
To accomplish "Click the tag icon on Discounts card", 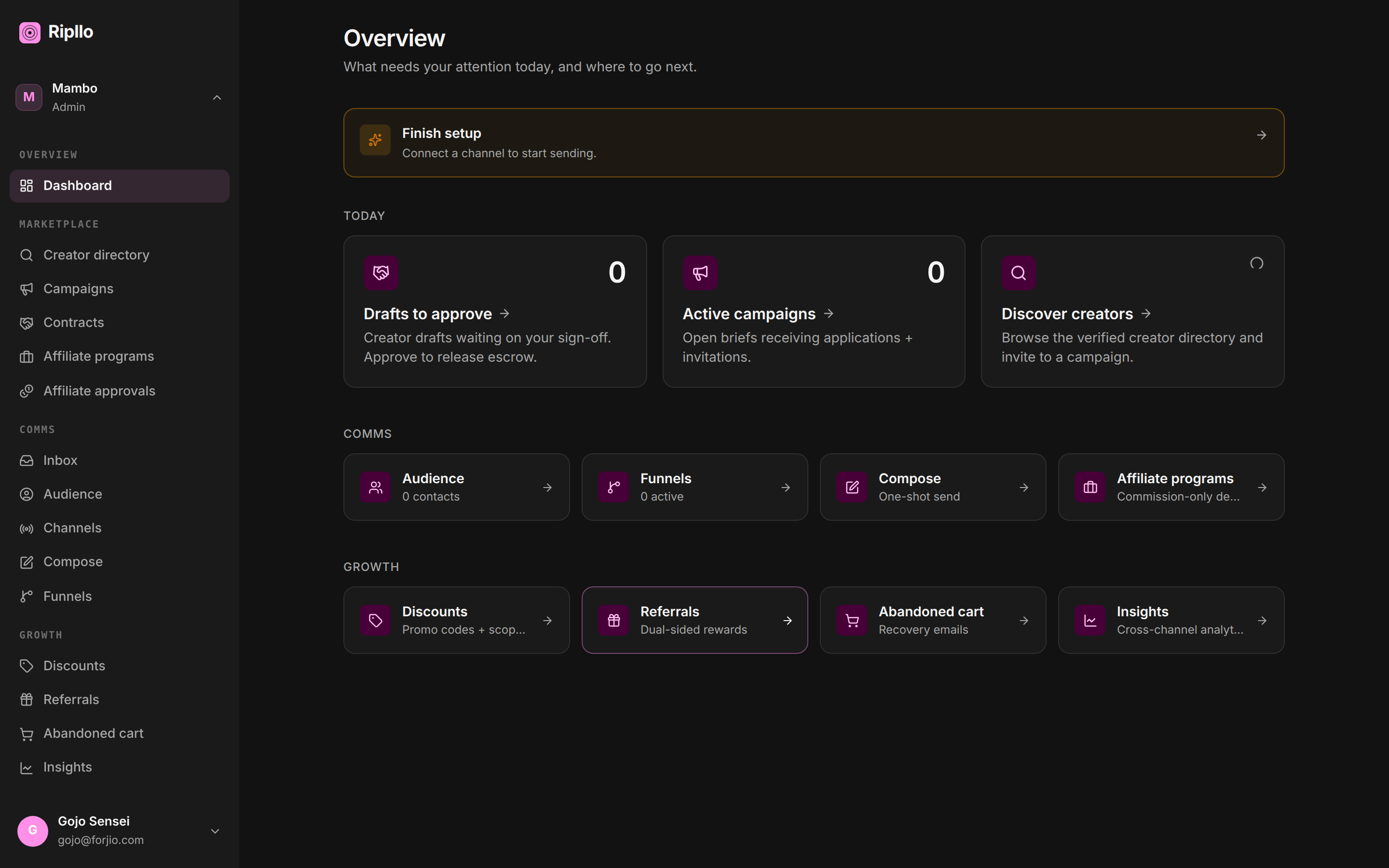I will pyautogui.click(x=375, y=621).
